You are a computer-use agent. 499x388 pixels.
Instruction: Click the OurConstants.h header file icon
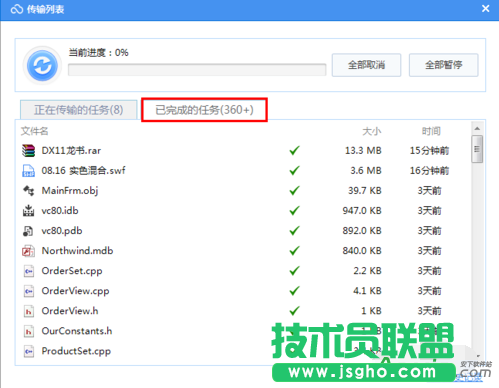[29, 331]
